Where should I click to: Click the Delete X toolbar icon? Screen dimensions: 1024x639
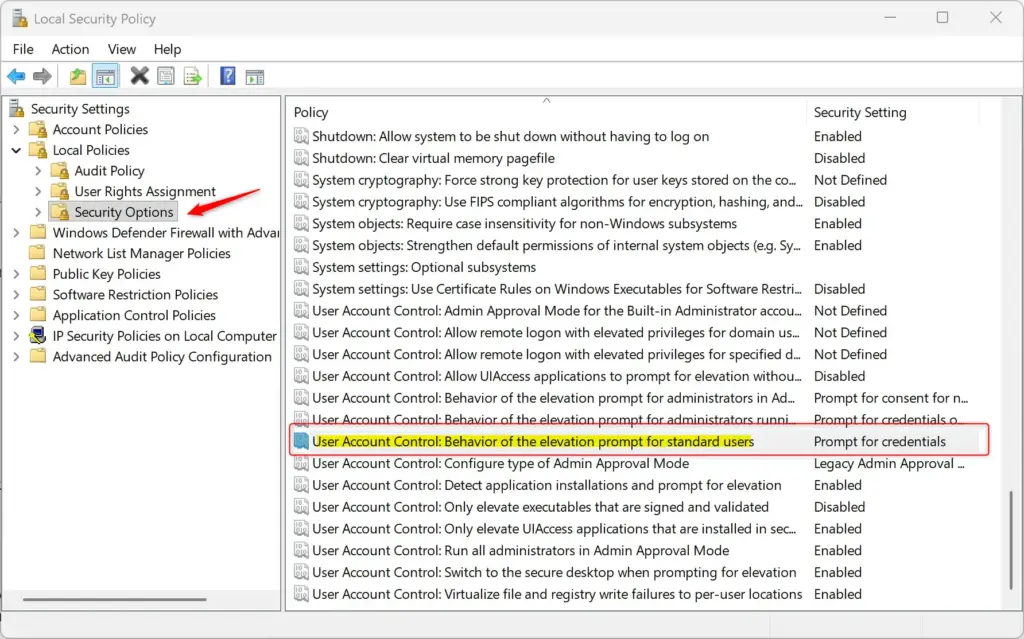tap(139, 76)
